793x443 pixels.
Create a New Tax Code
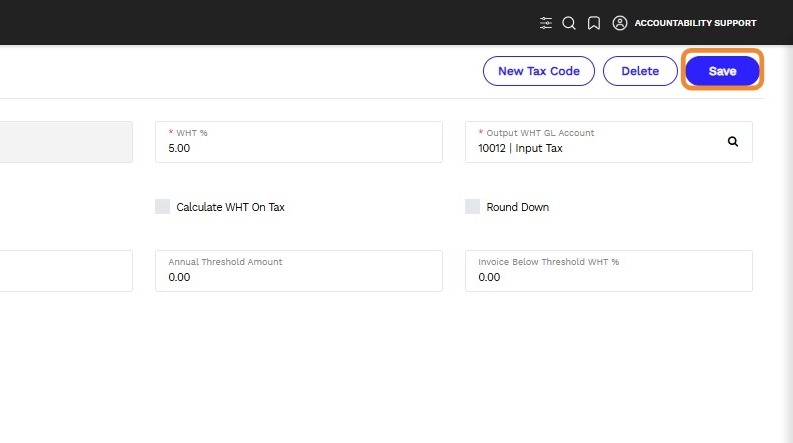[x=538, y=71]
